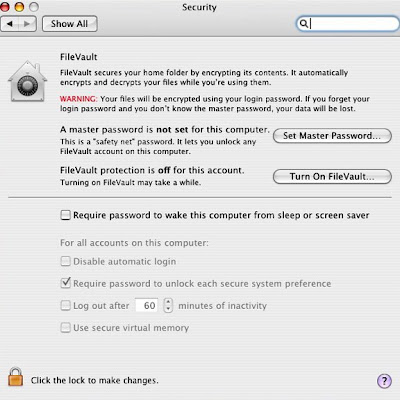Click Set Master Password button
Viewport: 400px width, 400px height.
[x=332, y=136]
